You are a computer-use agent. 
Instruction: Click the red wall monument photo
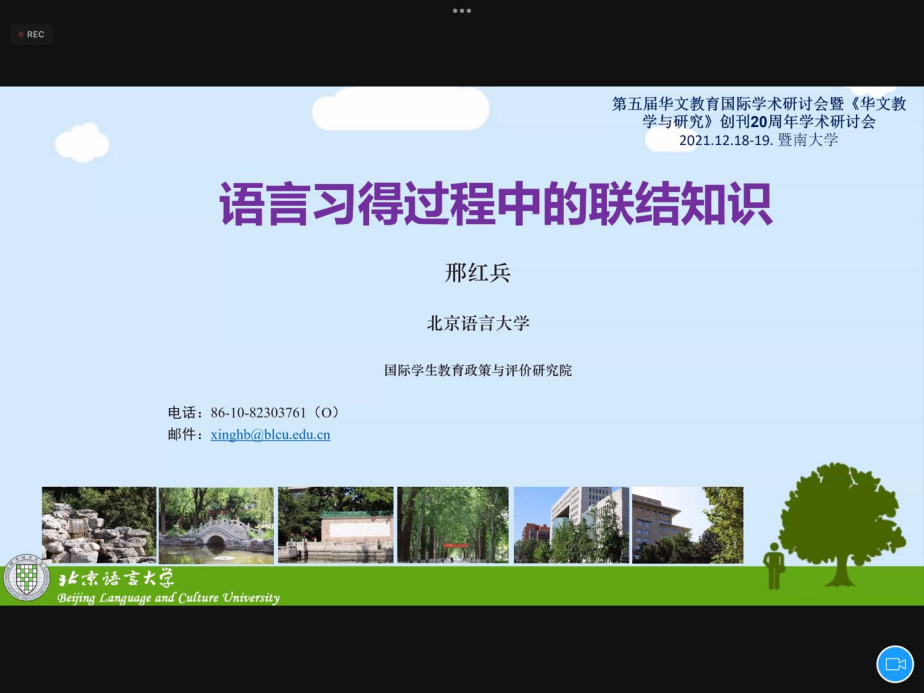(335, 525)
